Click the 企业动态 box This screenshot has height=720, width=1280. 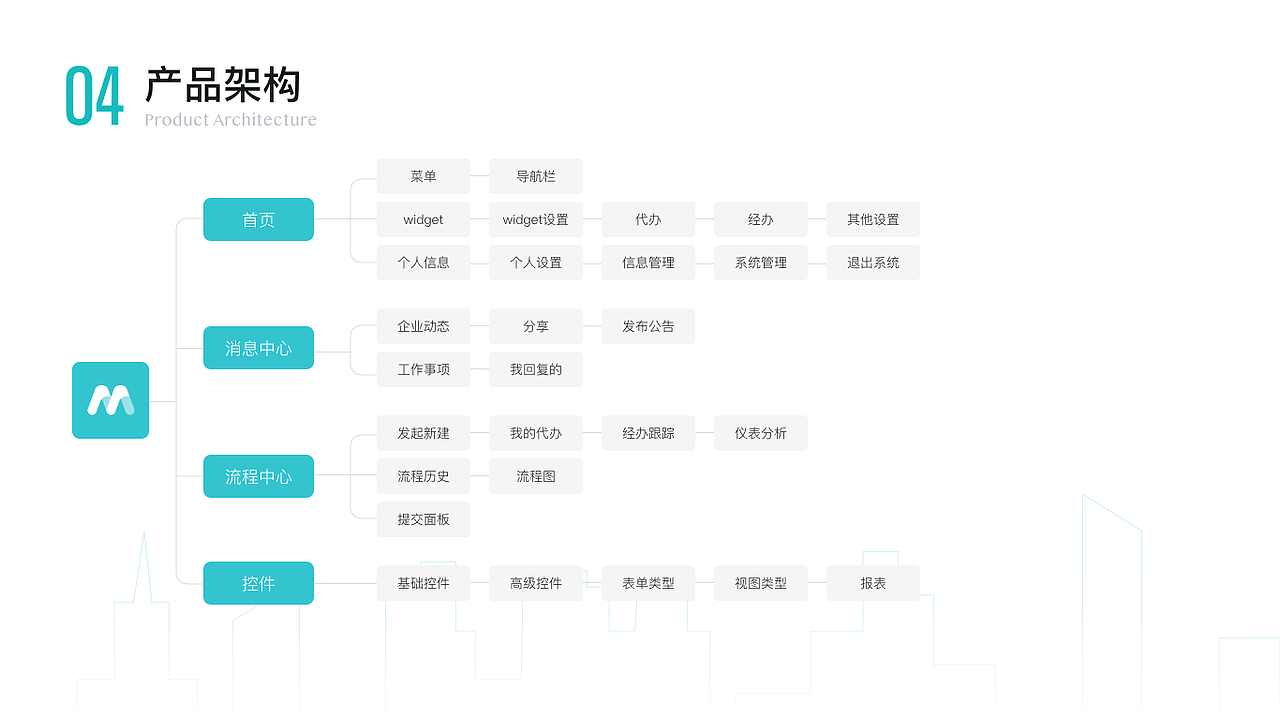click(423, 326)
